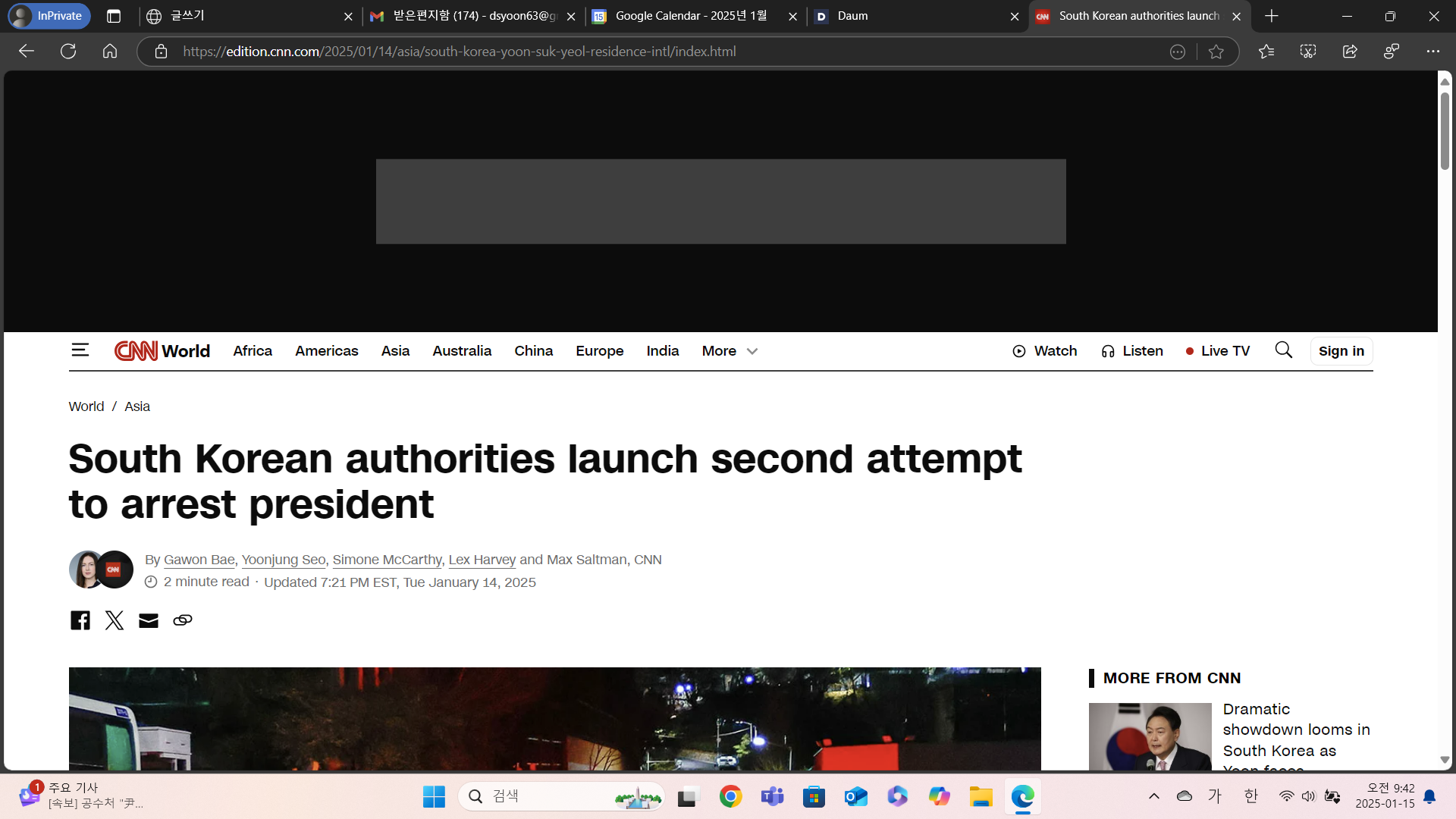Screen dimensions: 1456x819
Task: Open author Gawon Bae link
Action: point(199,560)
